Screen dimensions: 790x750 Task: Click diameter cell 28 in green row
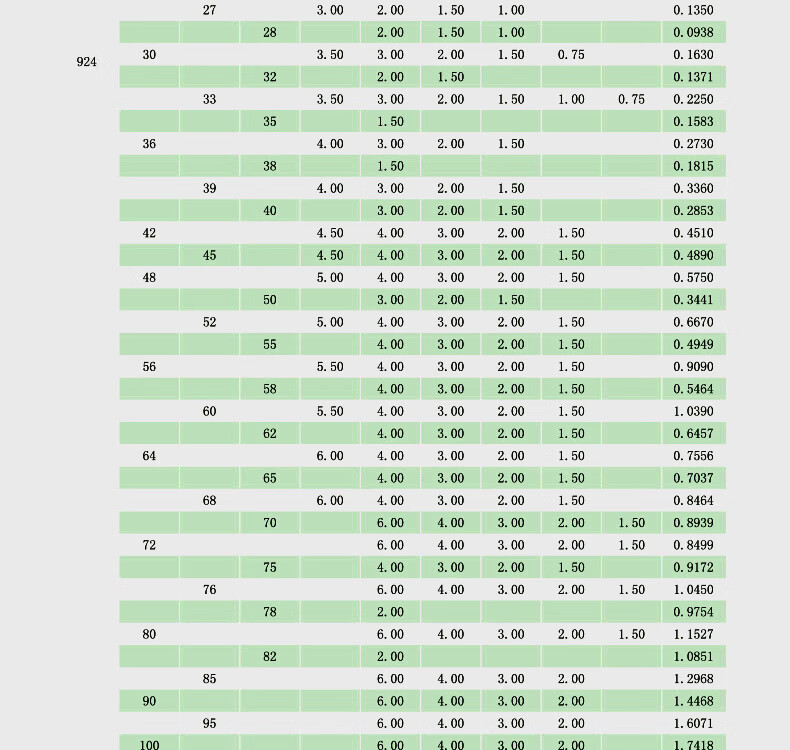(270, 33)
